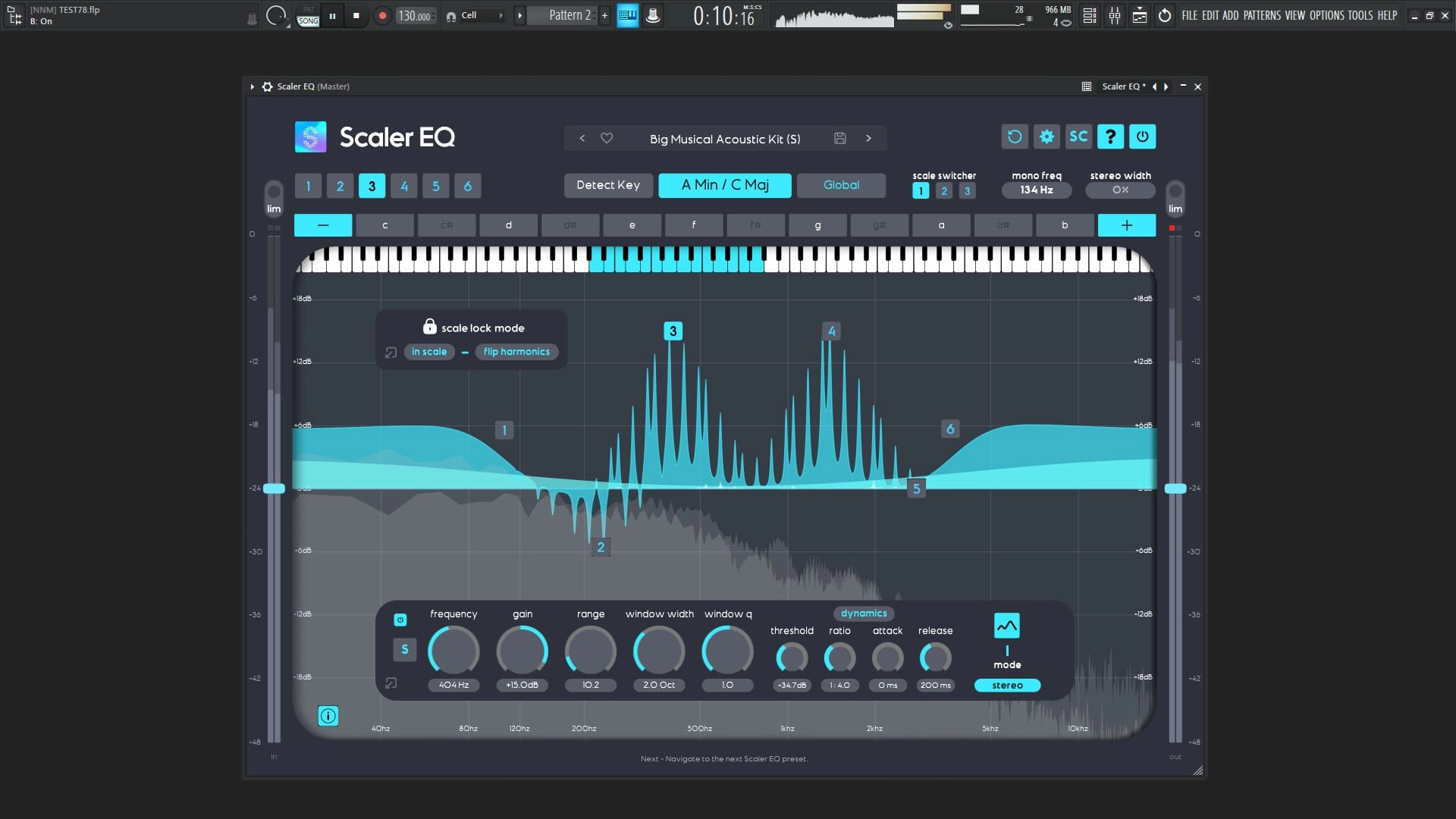This screenshot has width=1456, height=819.
Task: Click band node 3 on the EQ curve
Action: pos(673,331)
